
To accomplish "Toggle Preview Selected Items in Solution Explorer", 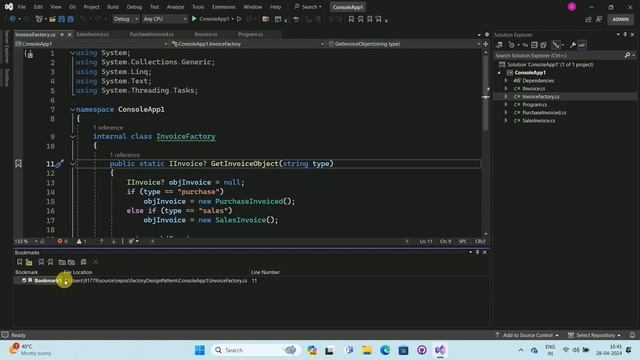I will click(582, 45).
